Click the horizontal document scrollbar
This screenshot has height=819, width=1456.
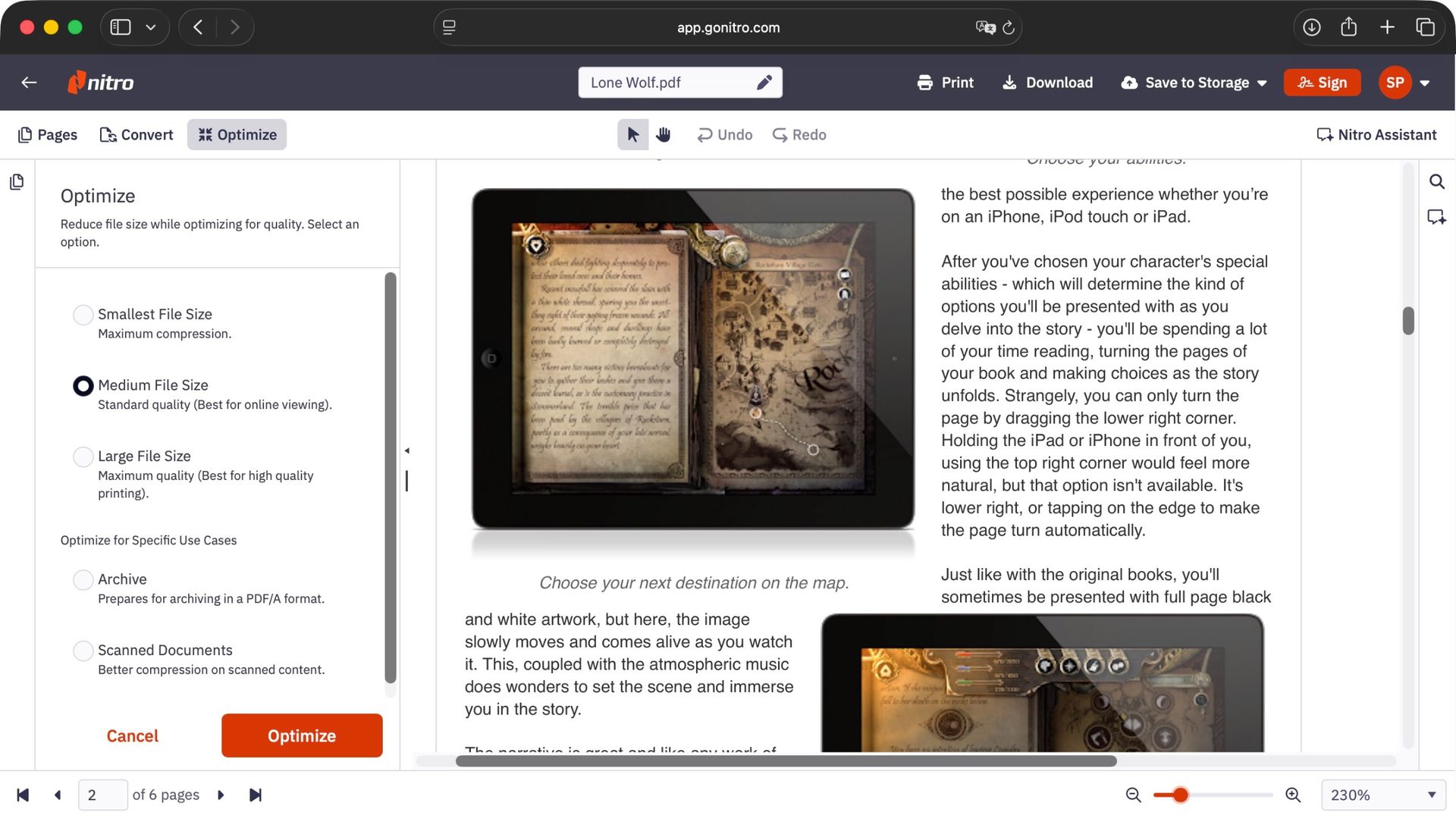click(786, 761)
